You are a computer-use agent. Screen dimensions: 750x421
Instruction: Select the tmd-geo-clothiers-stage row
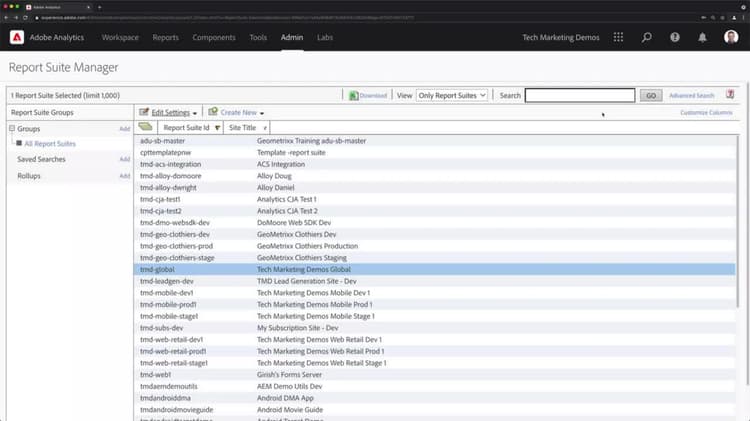pos(434,257)
